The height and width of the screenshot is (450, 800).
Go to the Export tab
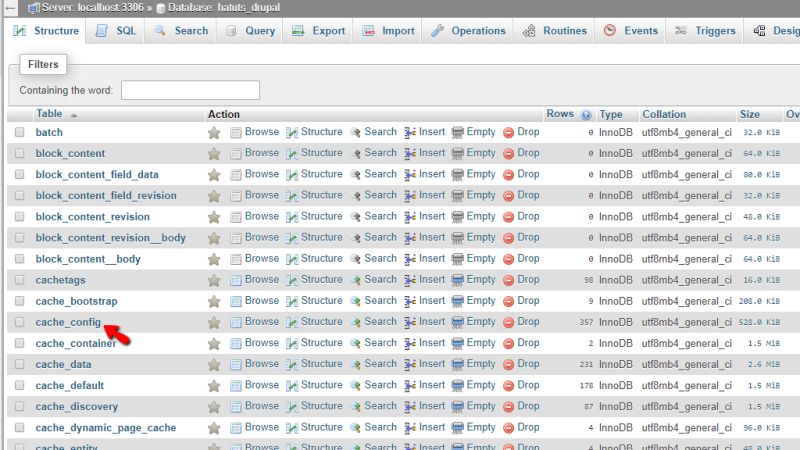[x=319, y=31]
